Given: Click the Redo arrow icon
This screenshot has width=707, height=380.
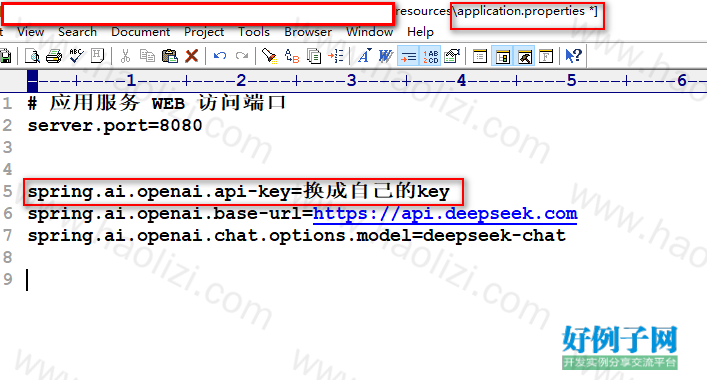Looking at the screenshot, I should tap(242, 56).
